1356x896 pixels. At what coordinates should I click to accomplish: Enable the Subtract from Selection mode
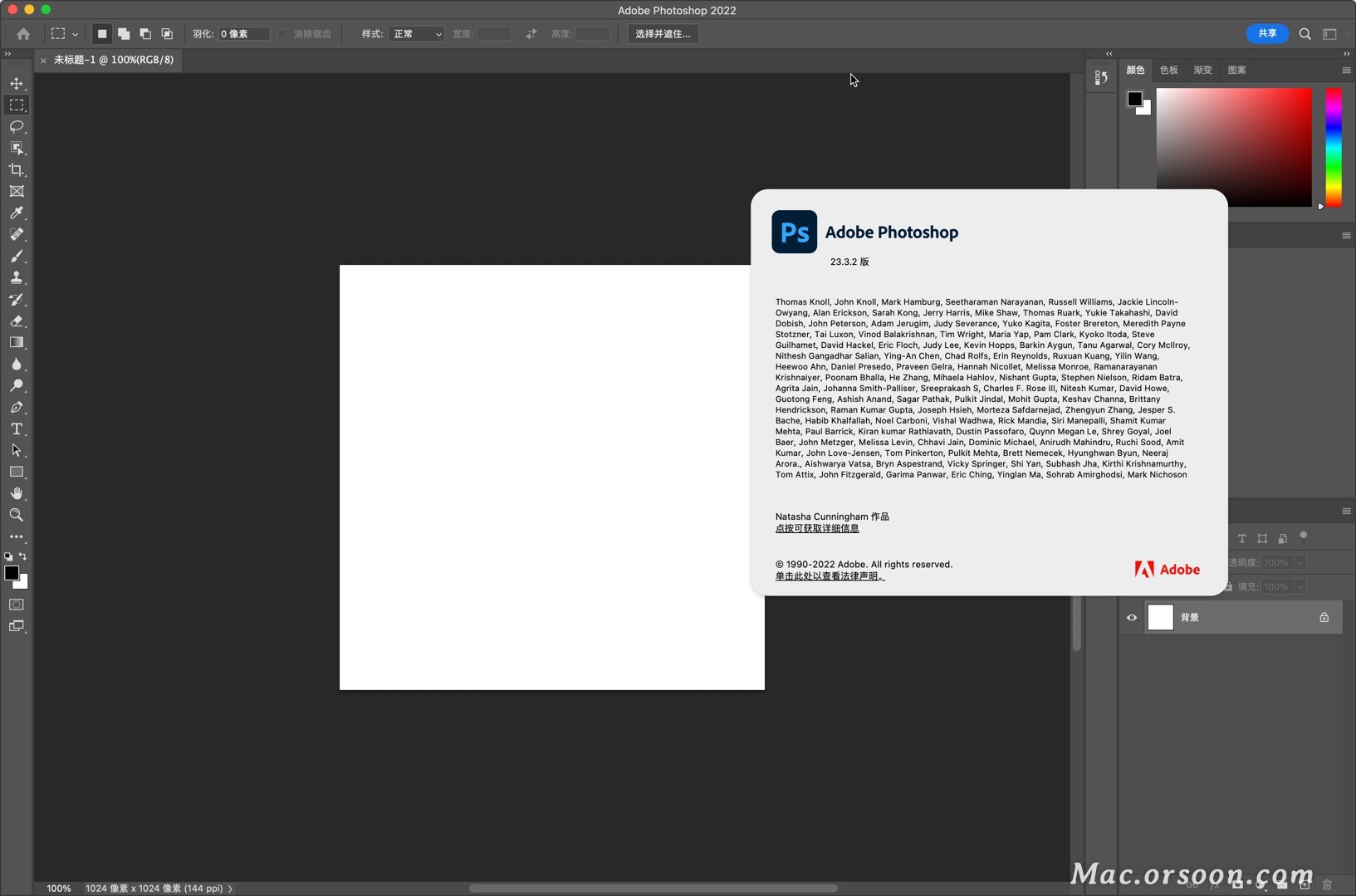(145, 34)
